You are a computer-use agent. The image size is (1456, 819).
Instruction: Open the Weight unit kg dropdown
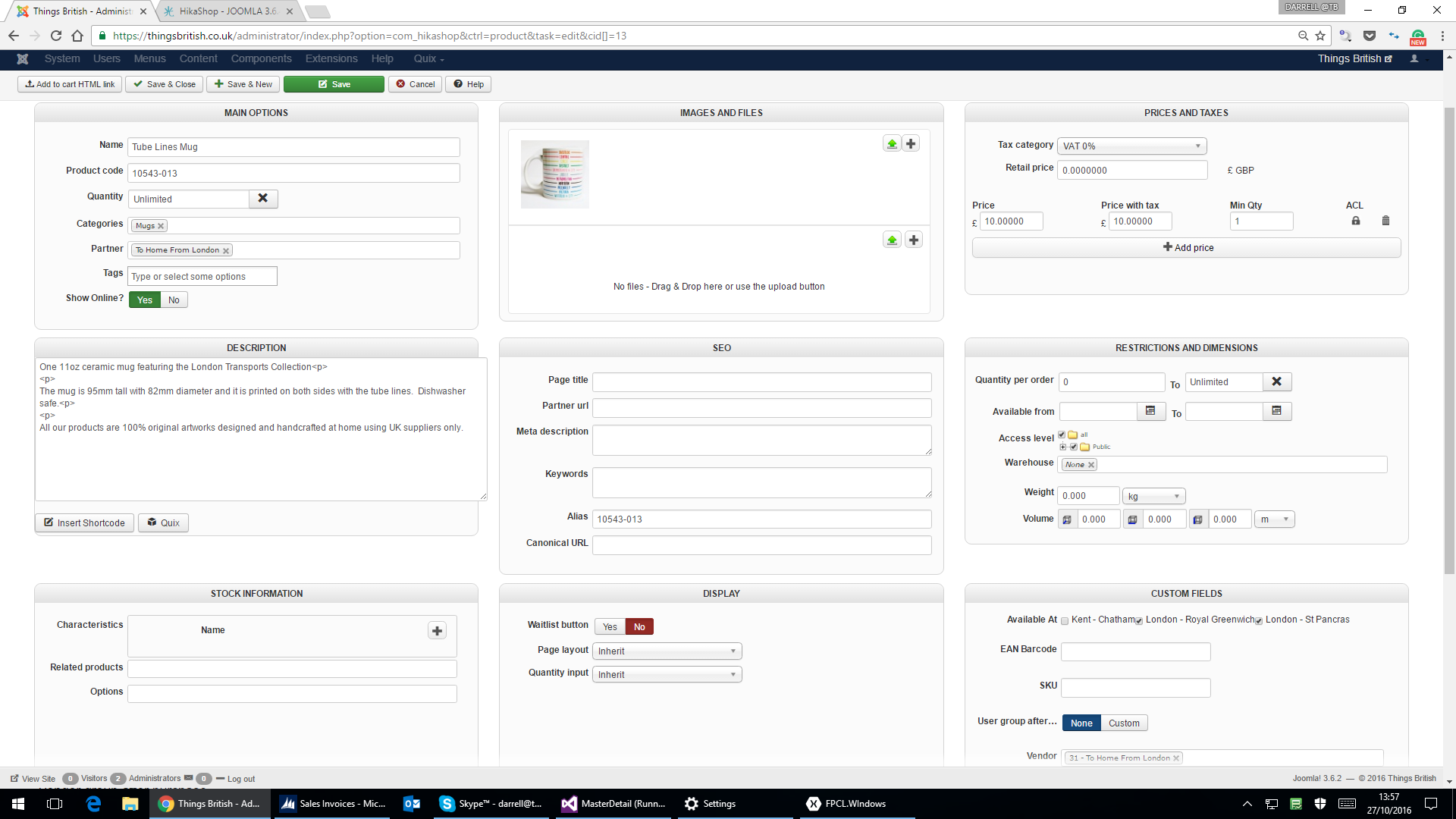[x=1153, y=496]
